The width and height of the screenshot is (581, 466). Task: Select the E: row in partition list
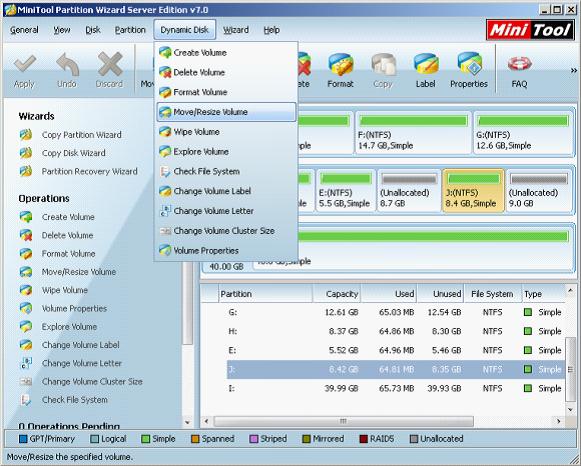[396, 350]
